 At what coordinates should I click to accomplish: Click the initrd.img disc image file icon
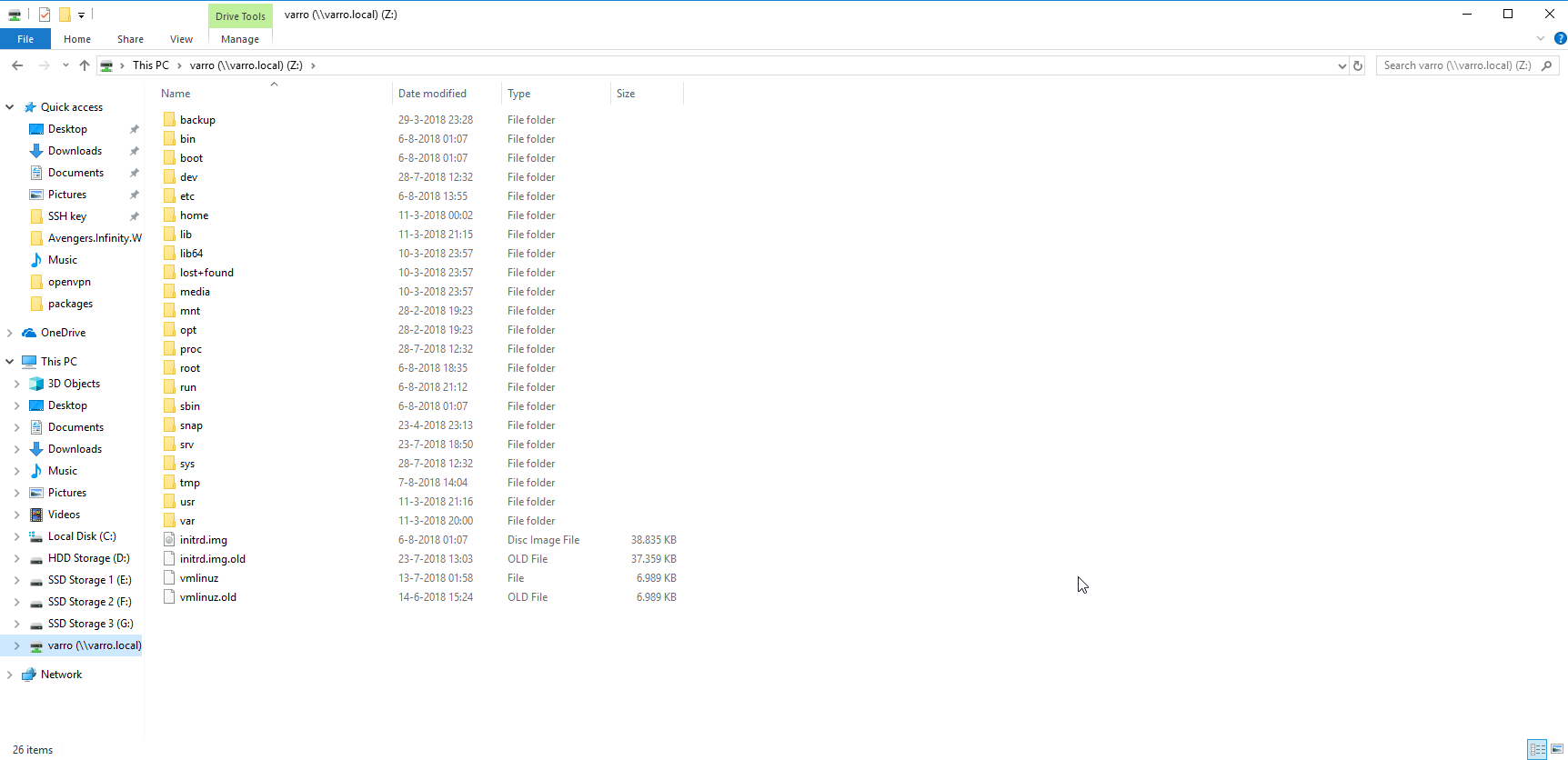pyautogui.click(x=169, y=540)
